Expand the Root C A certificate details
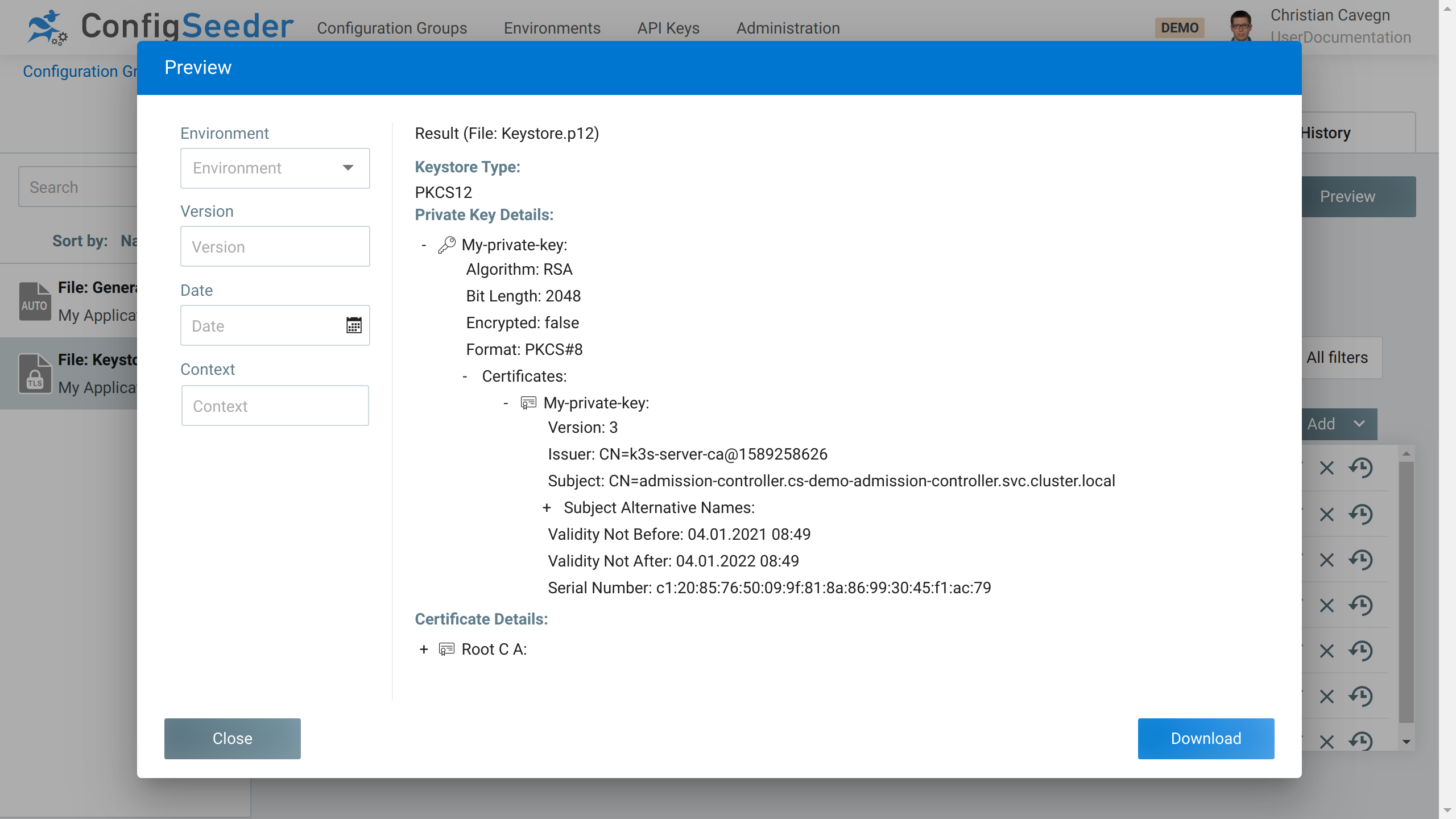Viewport: 1456px width, 819px height. click(423, 650)
